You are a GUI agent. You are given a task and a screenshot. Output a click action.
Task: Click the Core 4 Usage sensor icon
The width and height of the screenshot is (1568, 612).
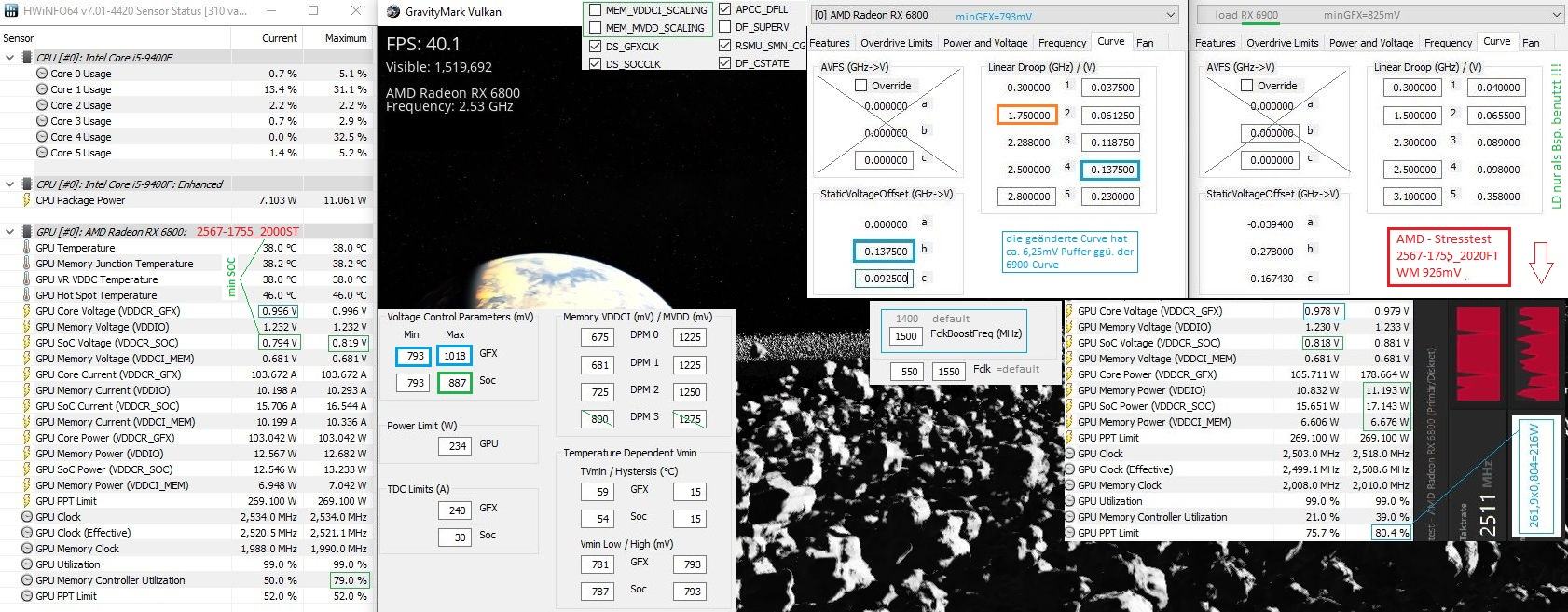(42, 137)
